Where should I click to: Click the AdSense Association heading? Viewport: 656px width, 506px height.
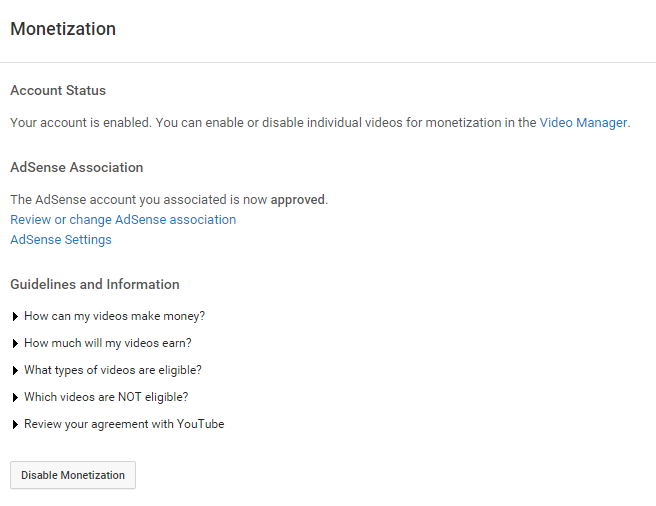77,167
